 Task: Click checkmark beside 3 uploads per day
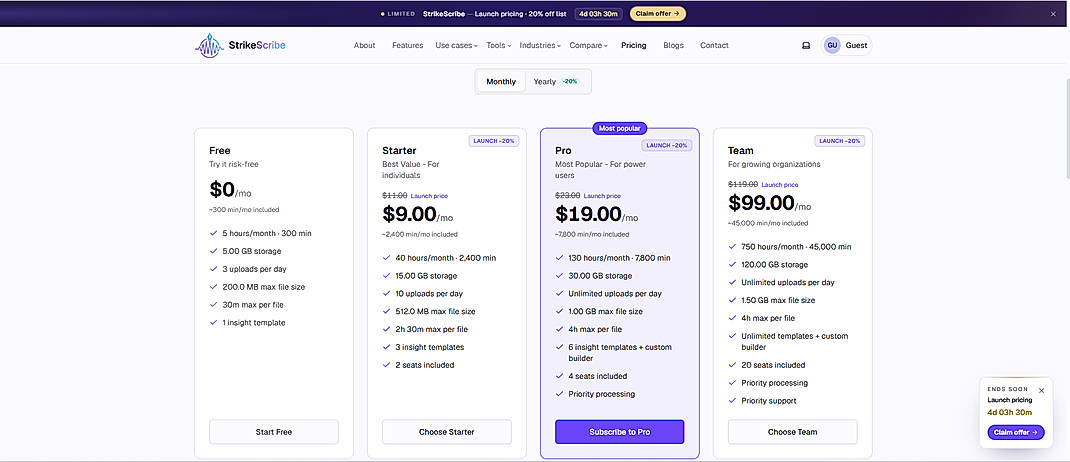click(x=214, y=269)
